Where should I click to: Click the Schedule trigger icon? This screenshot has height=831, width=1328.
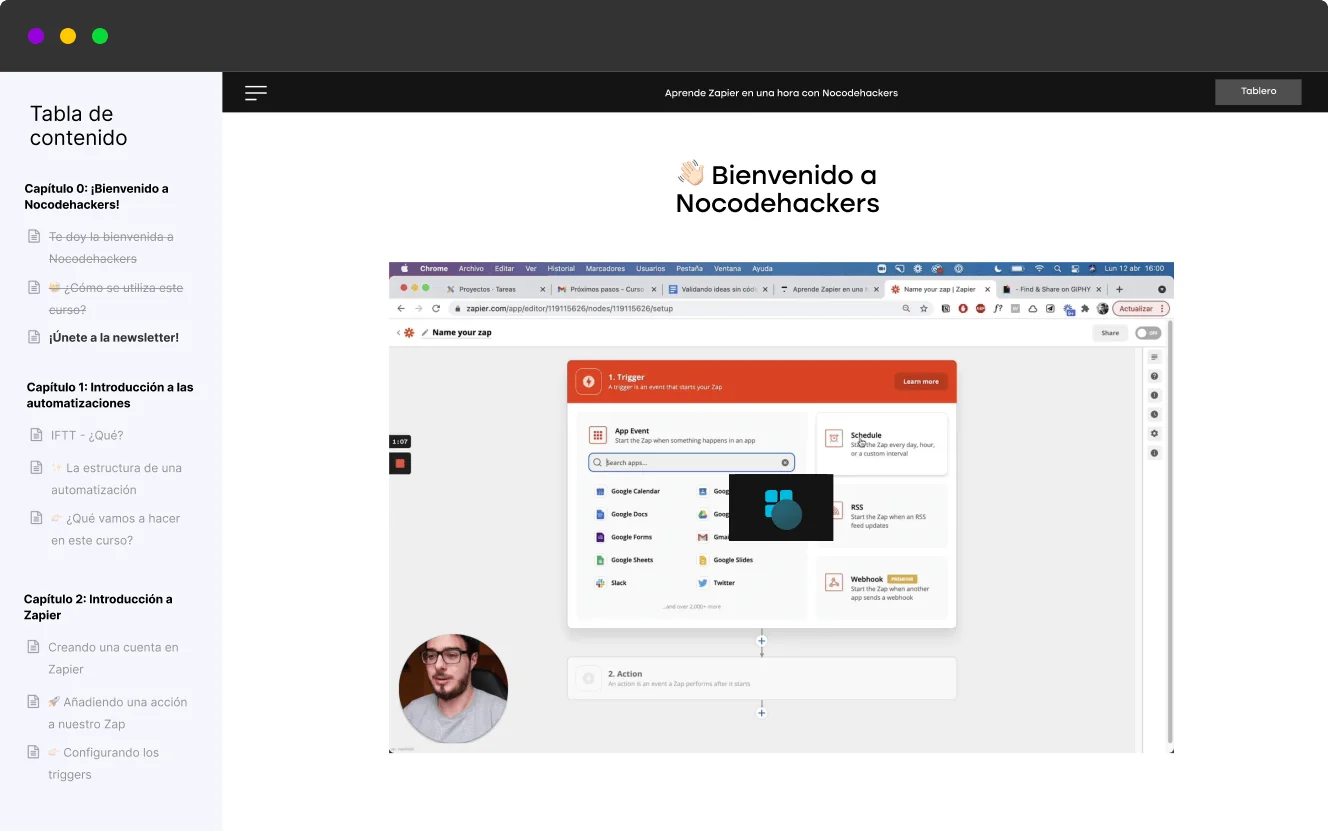coord(833,438)
